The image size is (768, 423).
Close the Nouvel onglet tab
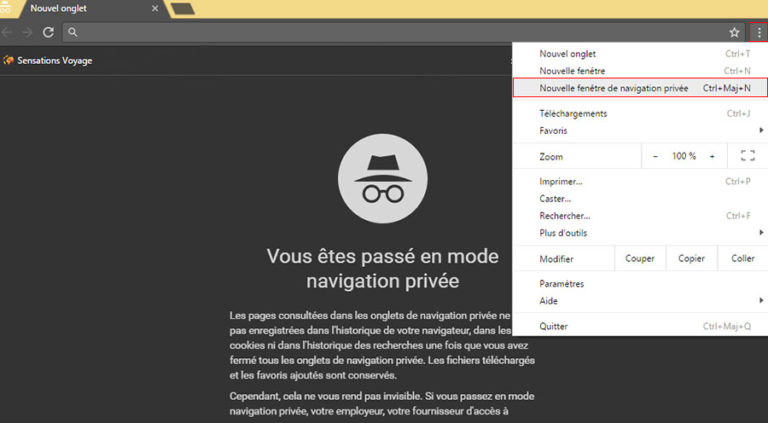[x=155, y=9]
